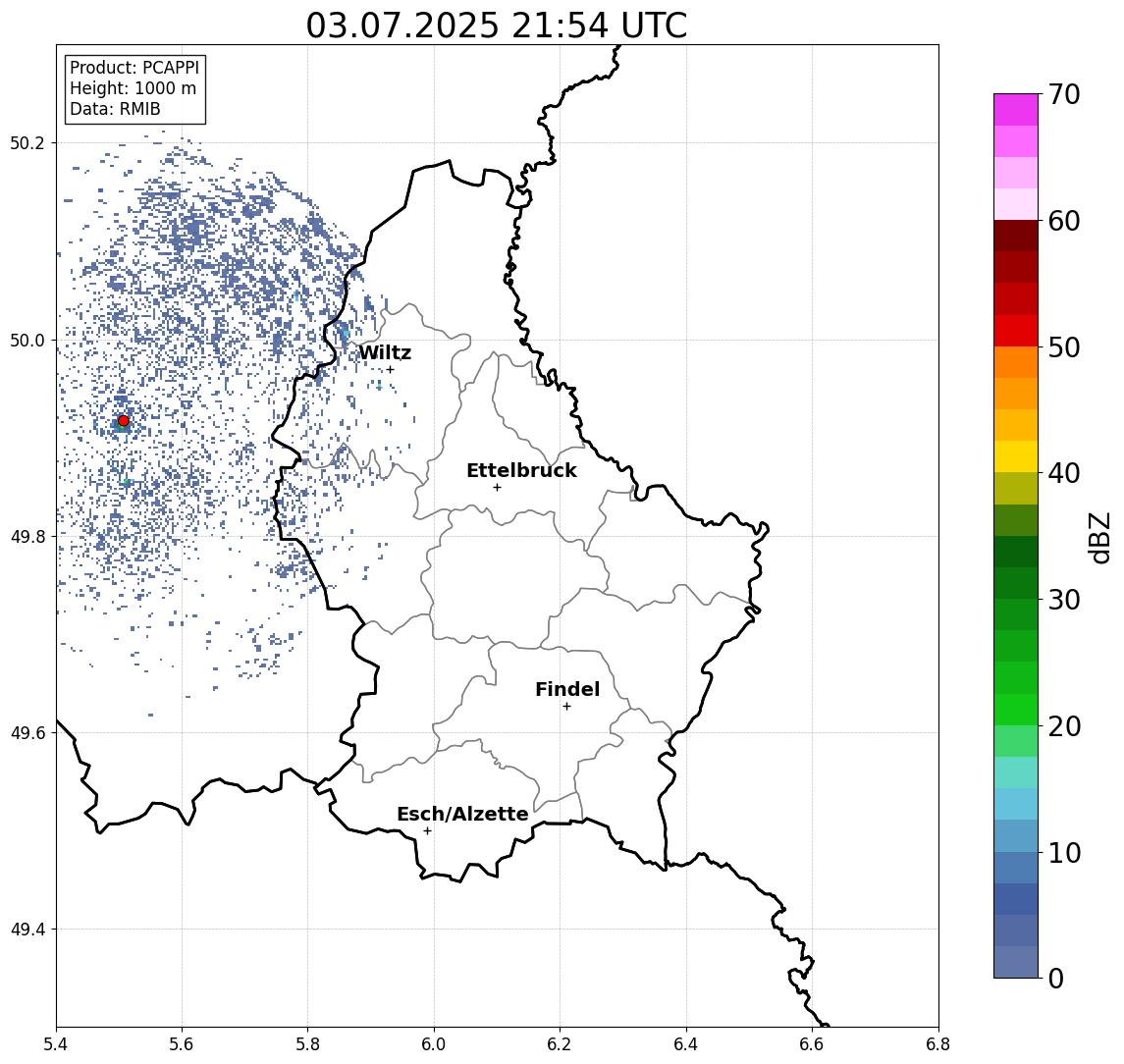
Task: Click the bright red colorbar segment above 50
Action: (1016, 331)
